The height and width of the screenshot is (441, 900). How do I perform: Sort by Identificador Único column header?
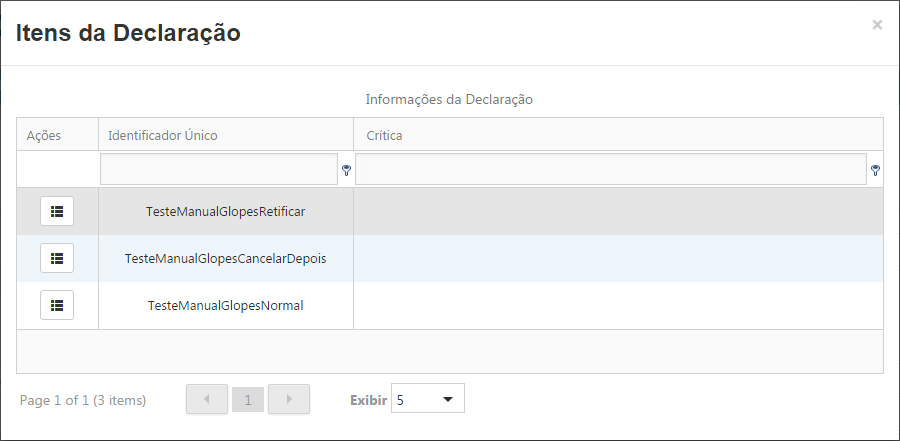coord(225,135)
